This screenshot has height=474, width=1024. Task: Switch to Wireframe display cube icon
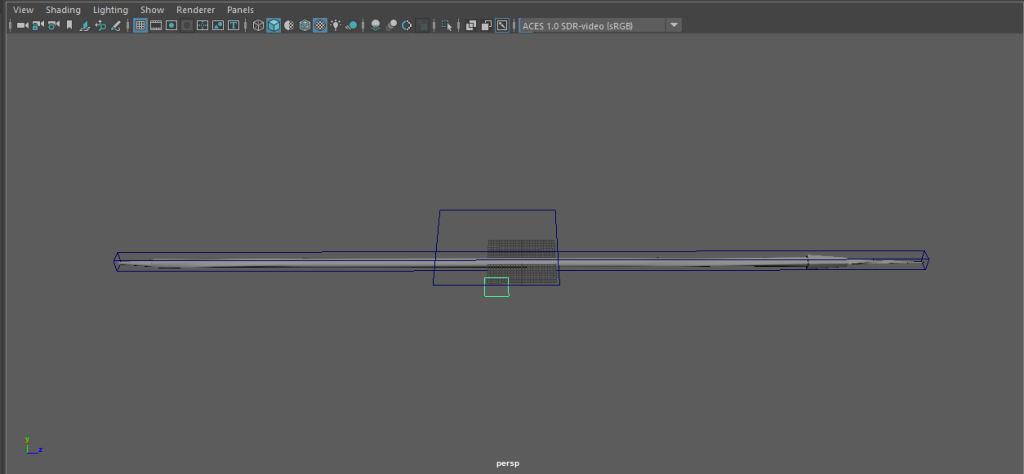tap(258, 25)
